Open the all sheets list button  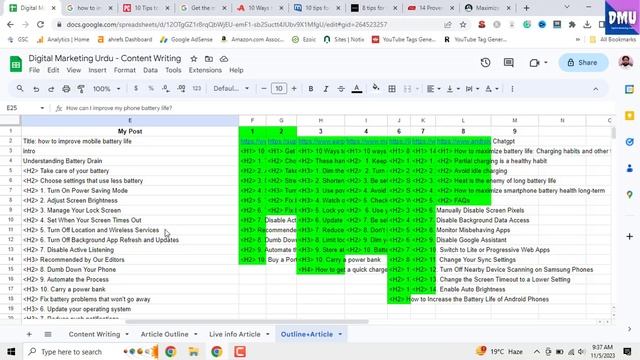pyautogui.click(x=48, y=334)
